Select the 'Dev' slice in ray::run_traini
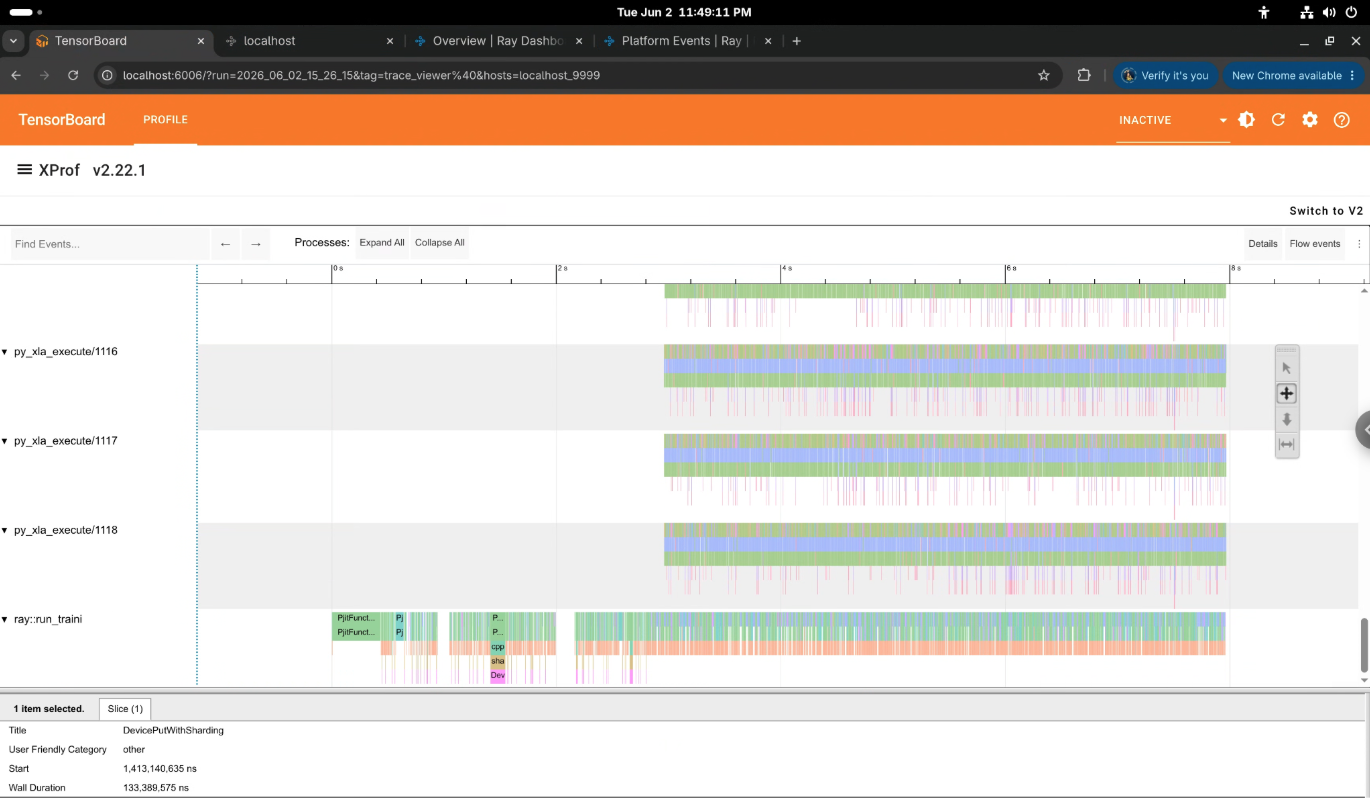Image resolution: width=1370 pixels, height=798 pixels. pyautogui.click(x=498, y=676)
